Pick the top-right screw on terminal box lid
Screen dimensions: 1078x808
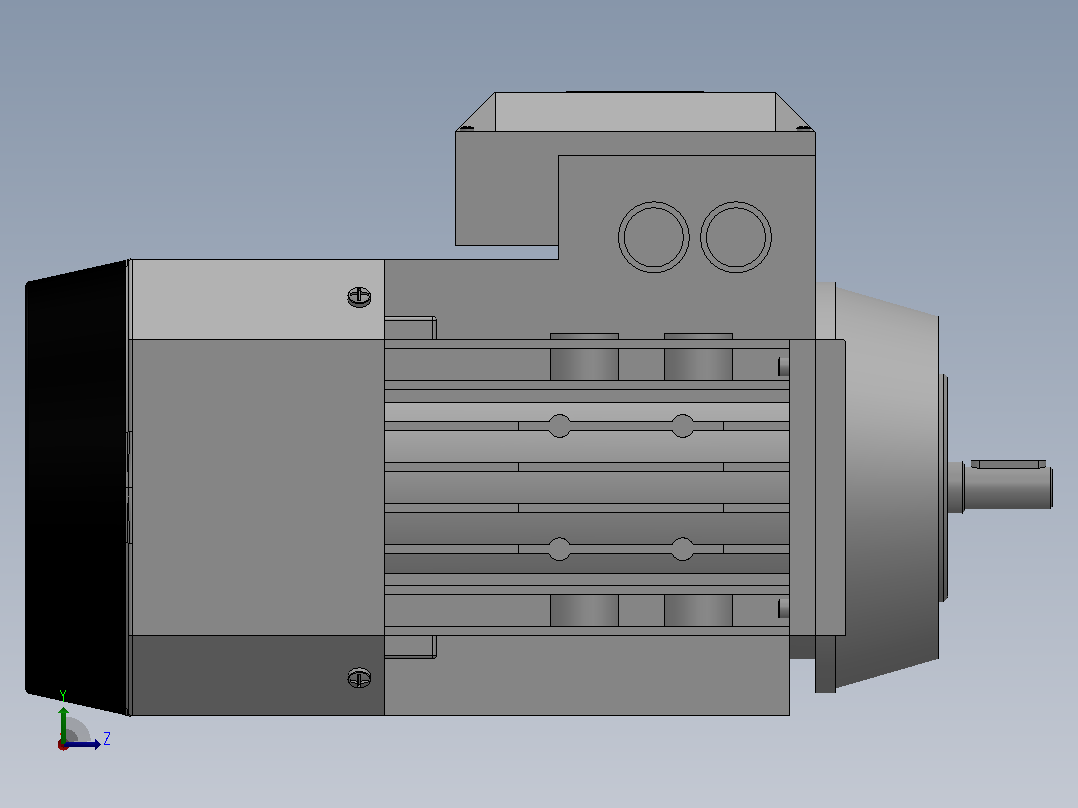click(x=803, y=127)
